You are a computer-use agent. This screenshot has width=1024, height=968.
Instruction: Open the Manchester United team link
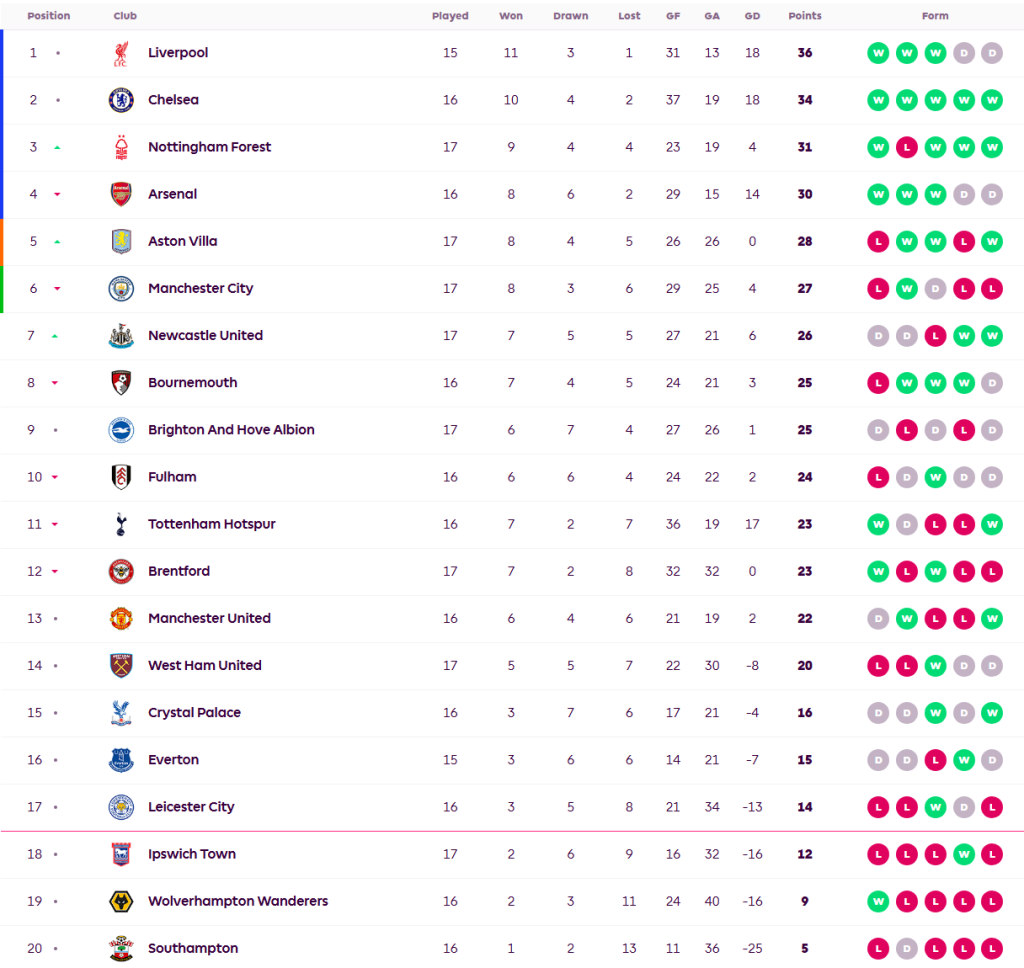209,618
